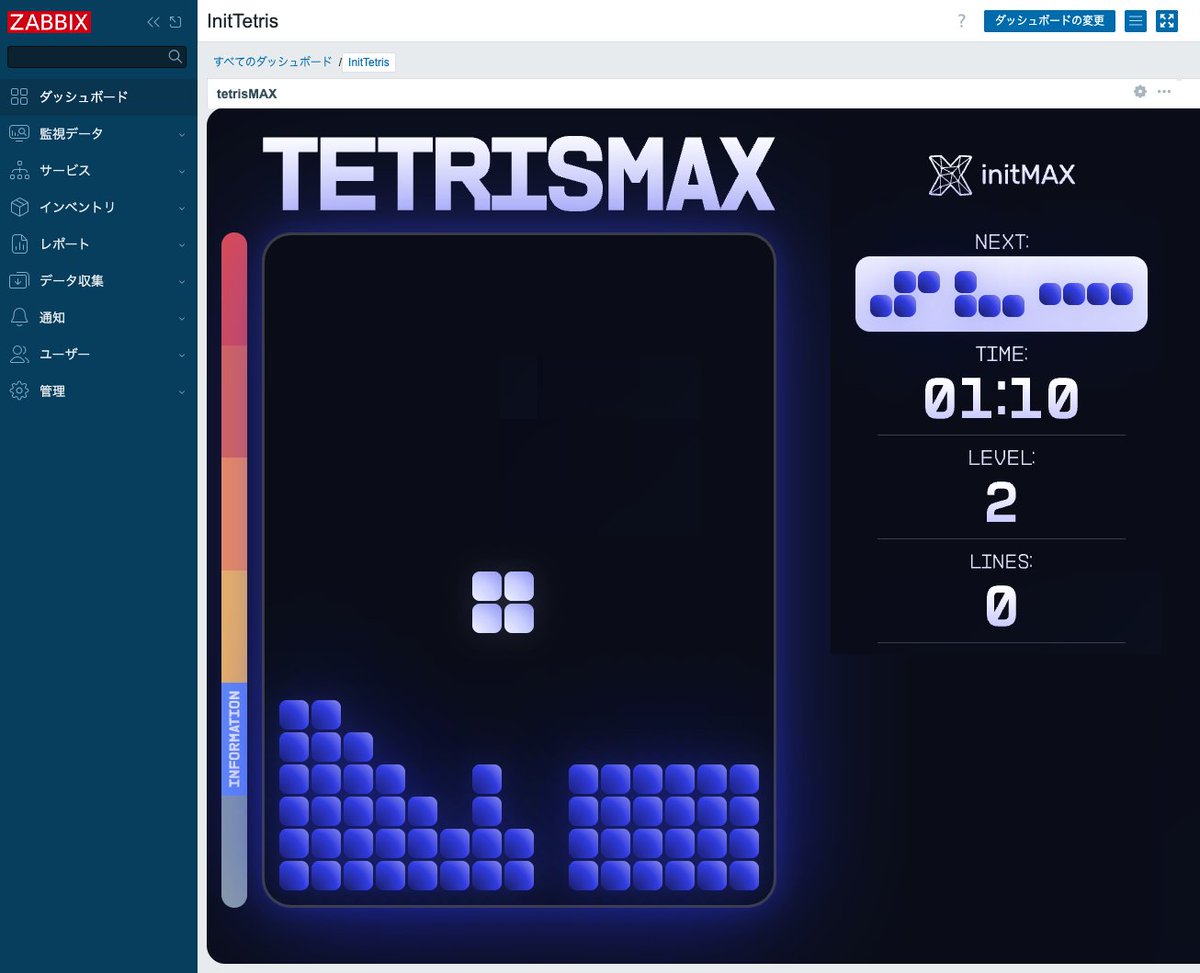Click the LEVEL value 2
The width and height of the screenshot is (1200, 973).
[x=1001, y=503]
